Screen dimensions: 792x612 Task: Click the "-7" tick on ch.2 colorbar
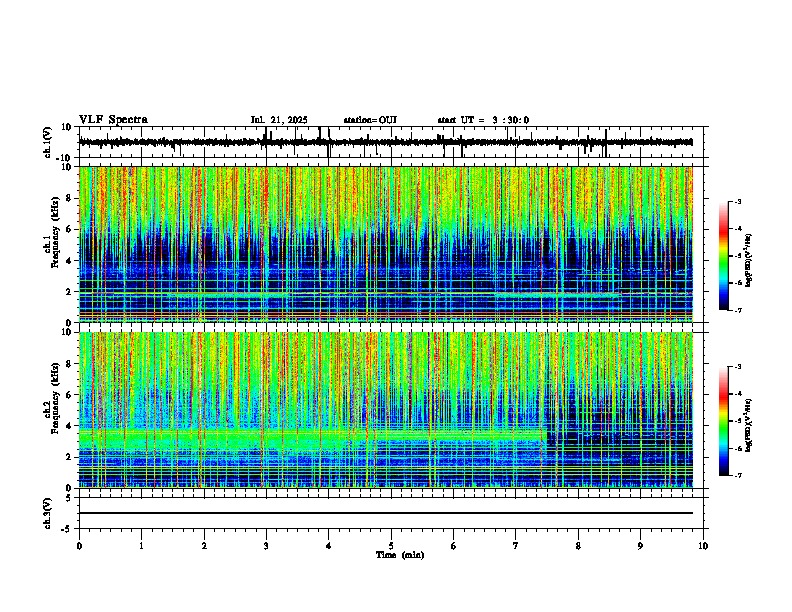[737, 475]
